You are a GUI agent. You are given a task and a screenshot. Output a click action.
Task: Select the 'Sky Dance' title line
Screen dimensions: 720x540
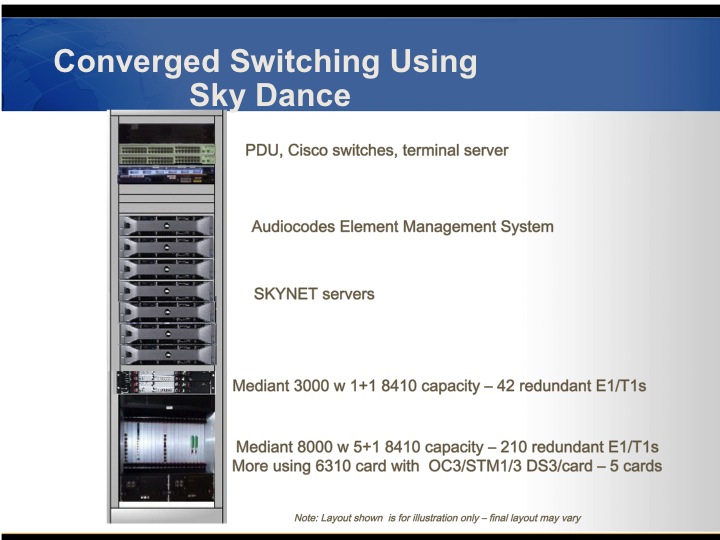(x=270, y=95)
